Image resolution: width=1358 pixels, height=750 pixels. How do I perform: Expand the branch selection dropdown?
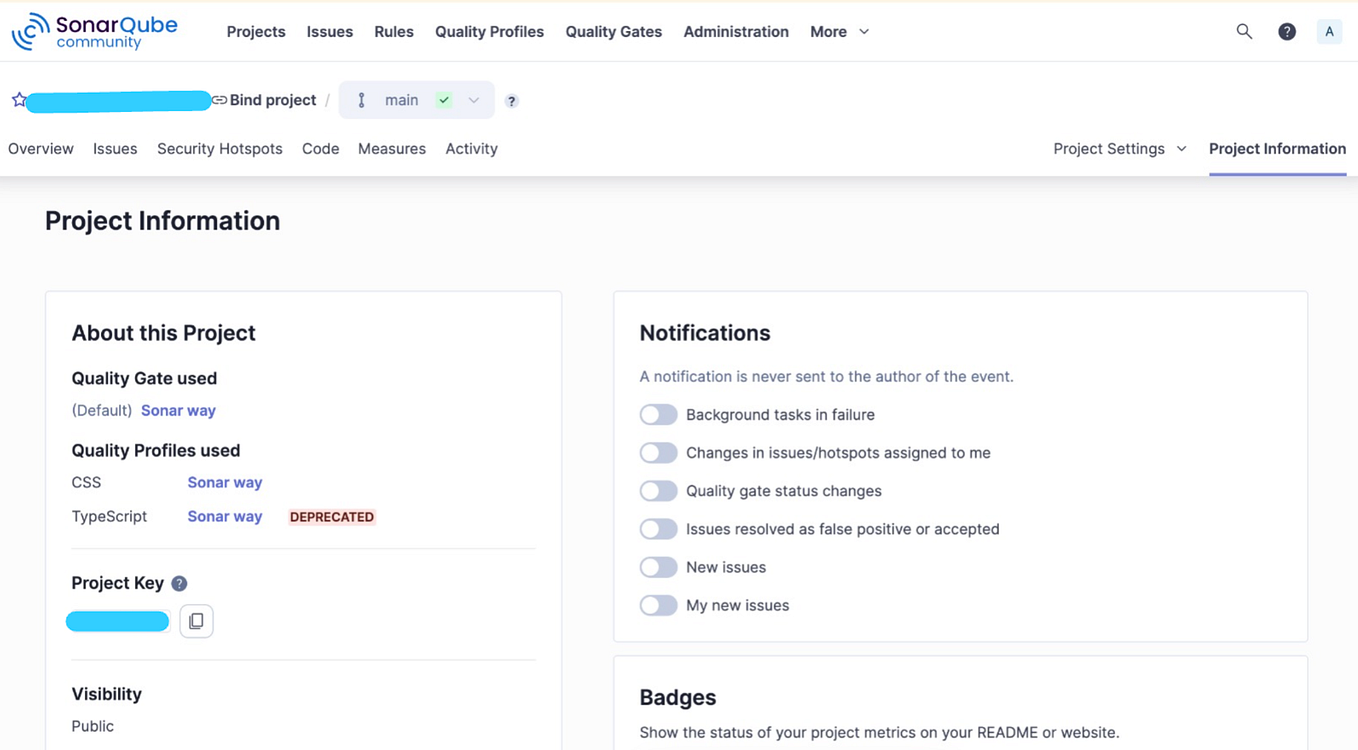tap(473, 100)
